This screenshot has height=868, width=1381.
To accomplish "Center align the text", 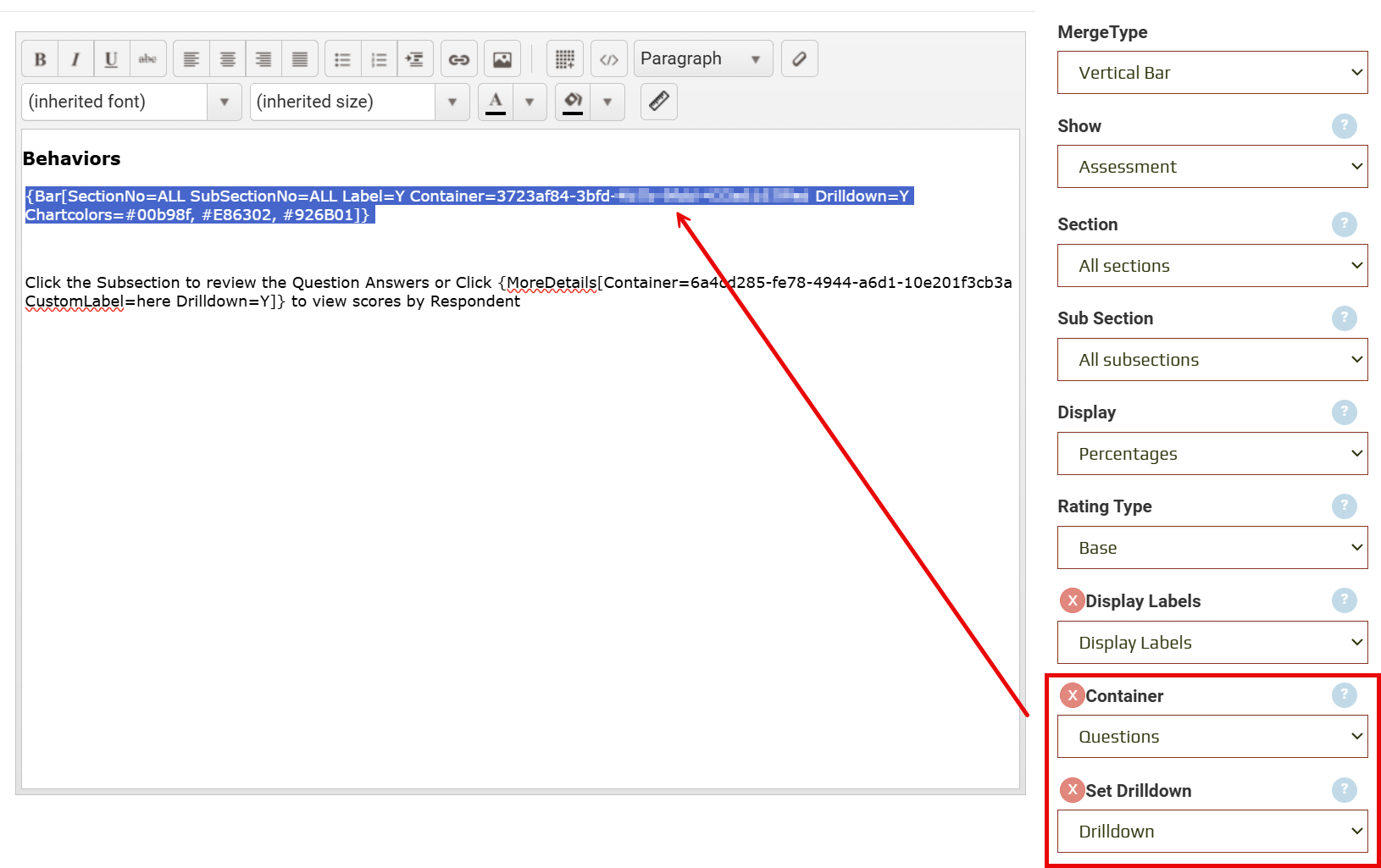I will tap(227, 59).
